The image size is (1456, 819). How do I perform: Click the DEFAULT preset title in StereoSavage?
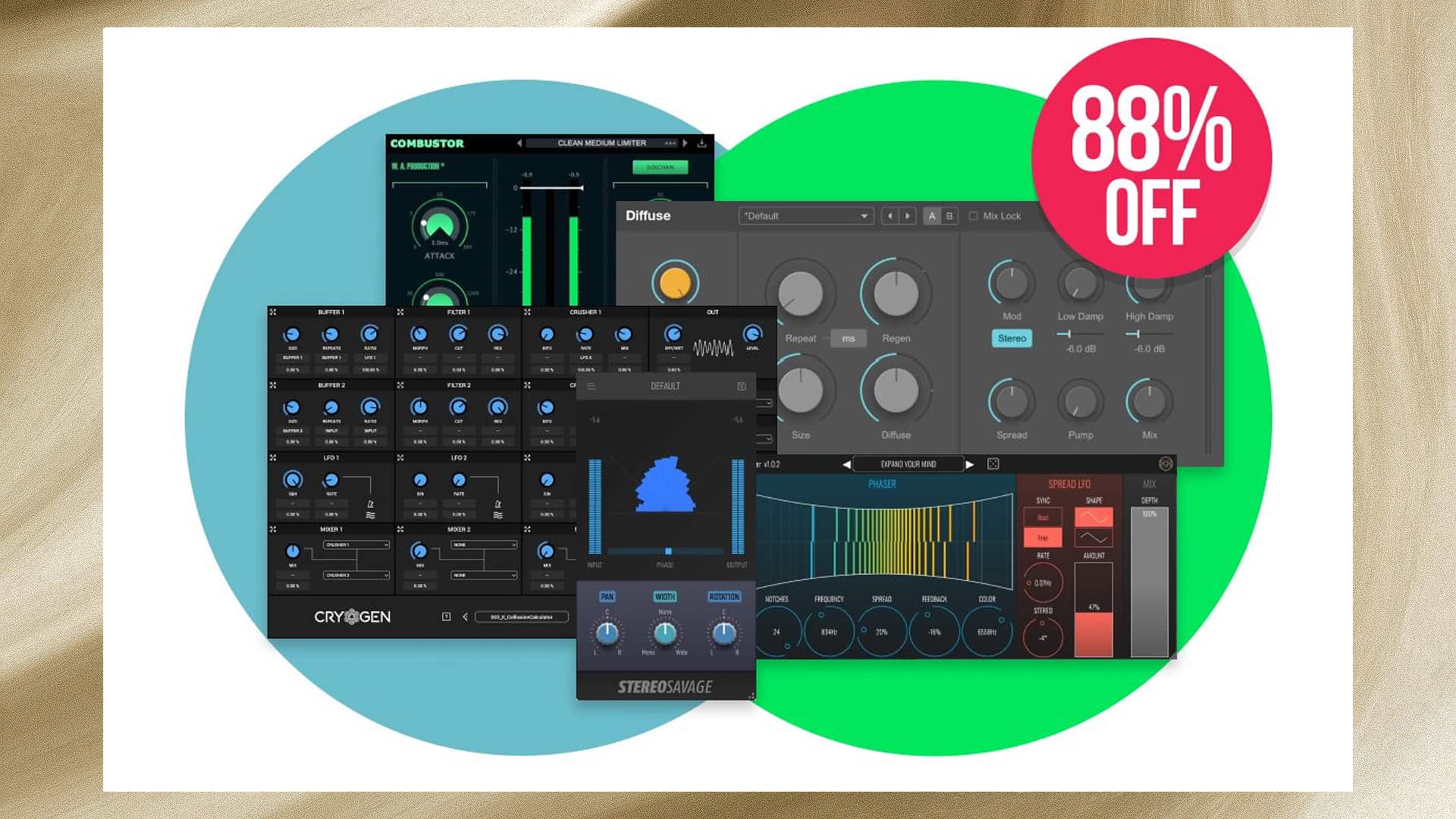click(x=665, y=387)
